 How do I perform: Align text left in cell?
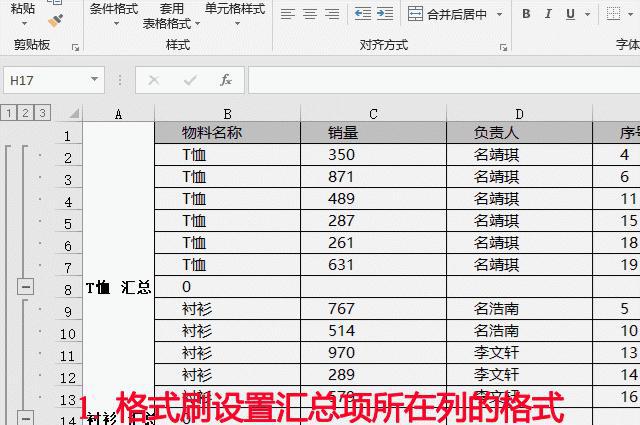(x=288, y=14)
